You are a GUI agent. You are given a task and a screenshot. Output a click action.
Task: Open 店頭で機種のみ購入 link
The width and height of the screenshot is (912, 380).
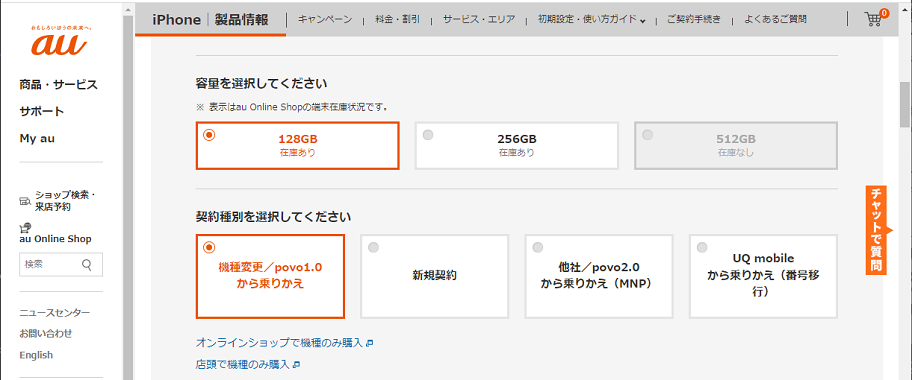pos(248,365)
